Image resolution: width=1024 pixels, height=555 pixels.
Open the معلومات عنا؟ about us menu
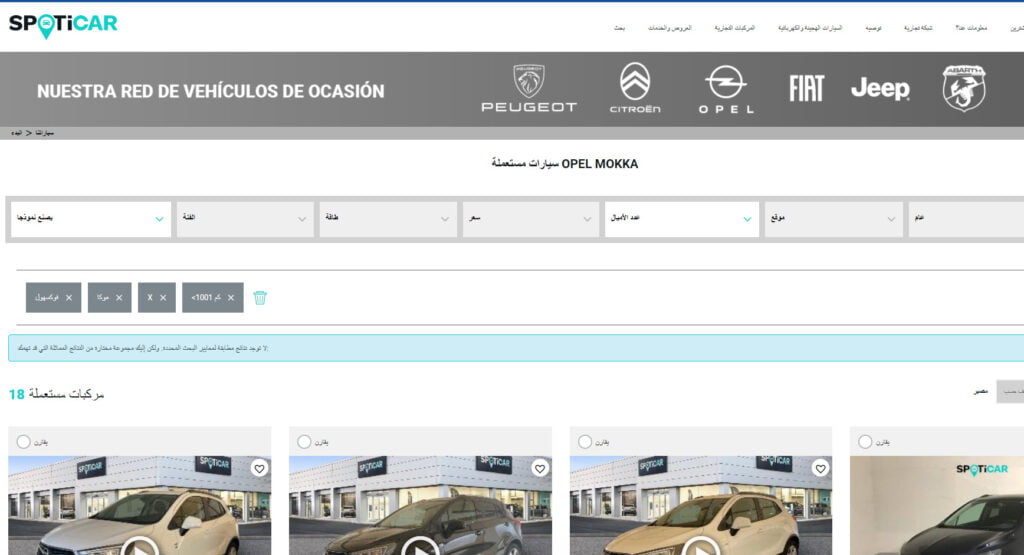point(971,28)
